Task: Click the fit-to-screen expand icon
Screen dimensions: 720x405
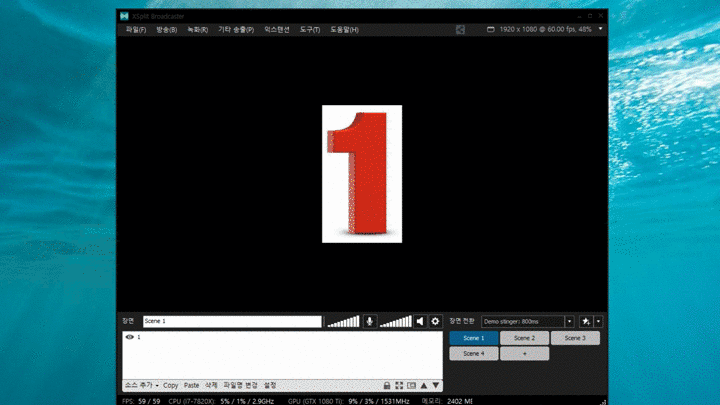Action: click(399, 386)
